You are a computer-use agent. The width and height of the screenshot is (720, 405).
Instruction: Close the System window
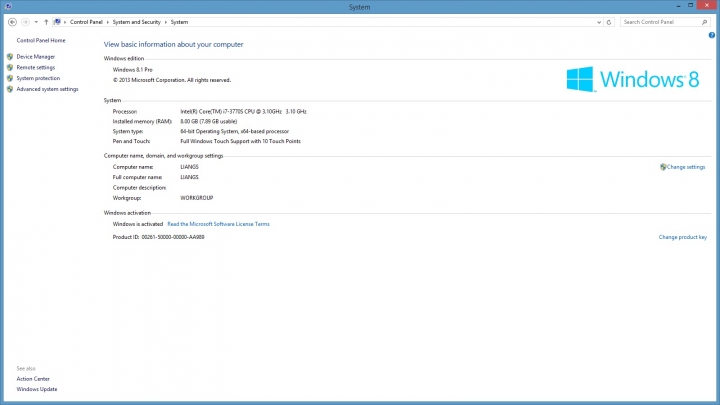707,6
